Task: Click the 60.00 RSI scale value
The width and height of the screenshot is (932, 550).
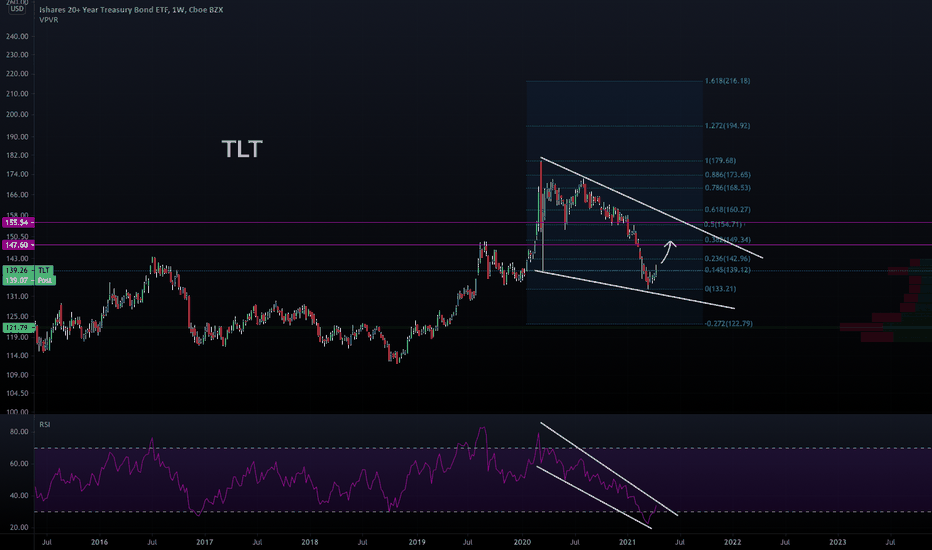Action: point(19,463)
